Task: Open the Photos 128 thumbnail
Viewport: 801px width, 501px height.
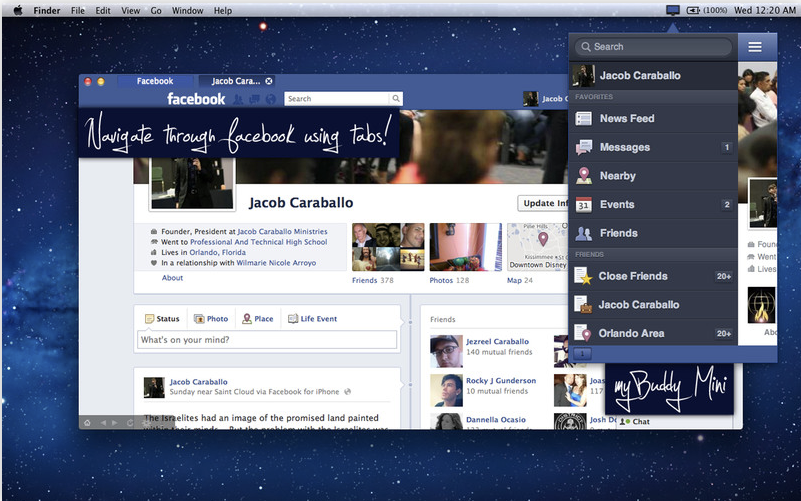Action: tap(466, 247)
